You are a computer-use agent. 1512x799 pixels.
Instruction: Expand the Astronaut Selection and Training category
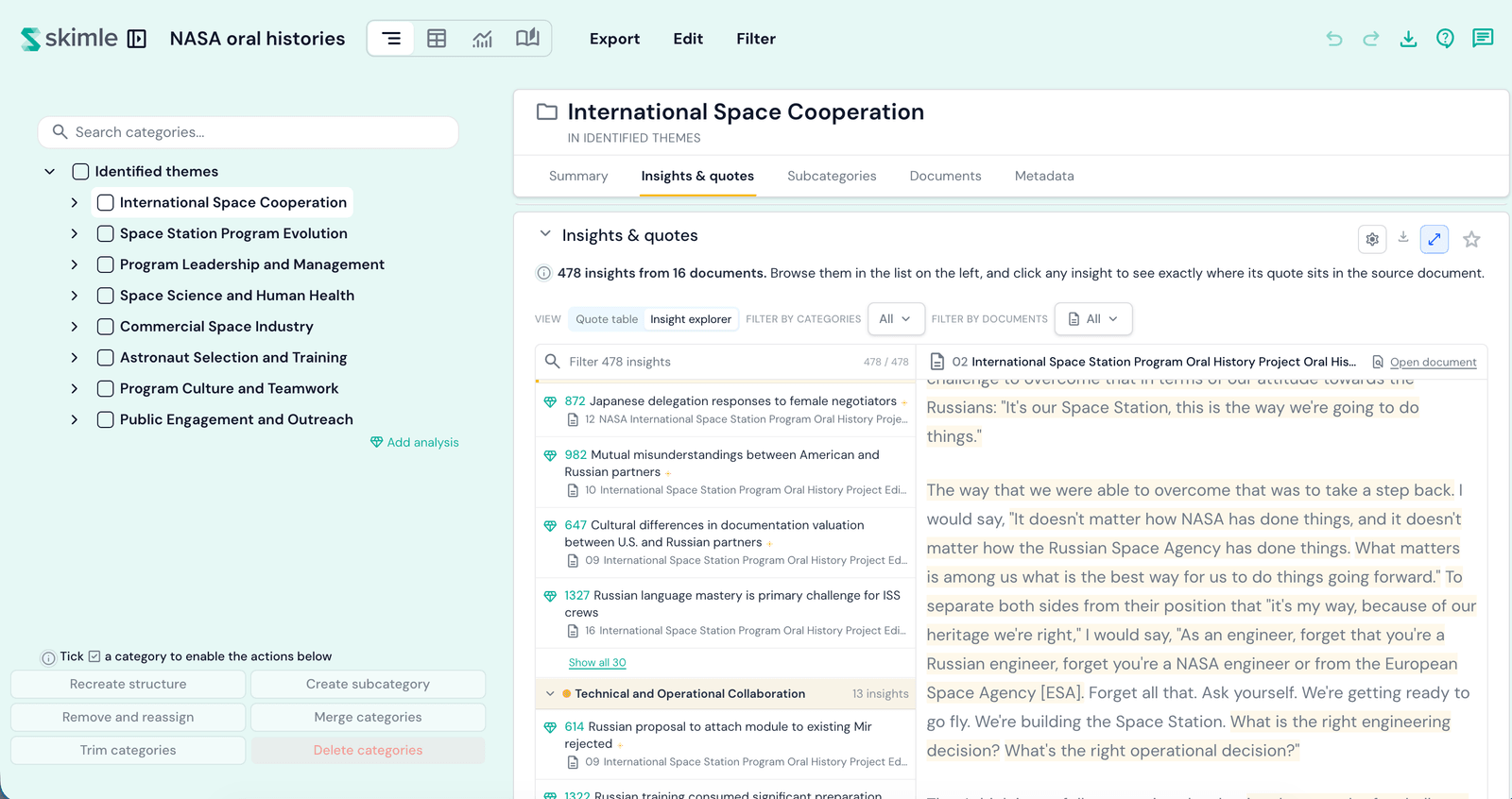75,358
